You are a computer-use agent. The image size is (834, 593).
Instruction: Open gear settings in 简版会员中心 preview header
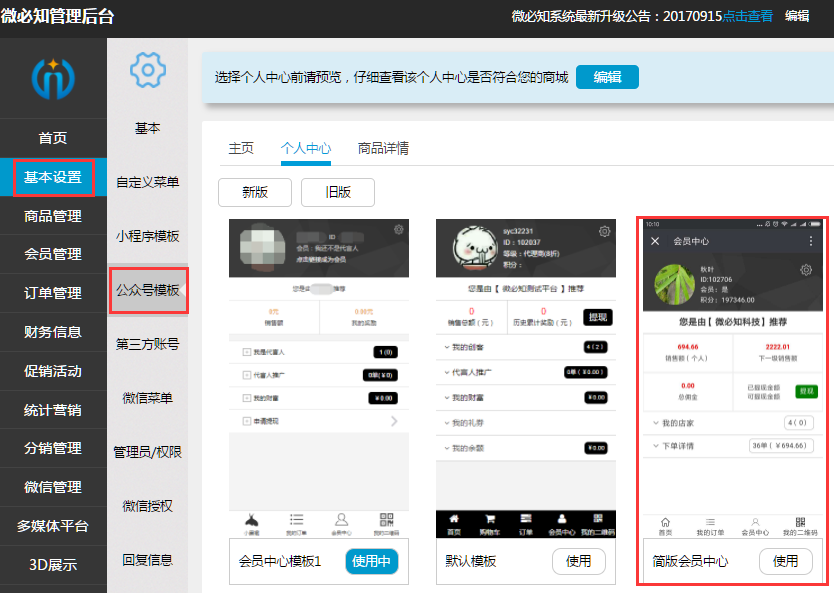tap(806, 269)
